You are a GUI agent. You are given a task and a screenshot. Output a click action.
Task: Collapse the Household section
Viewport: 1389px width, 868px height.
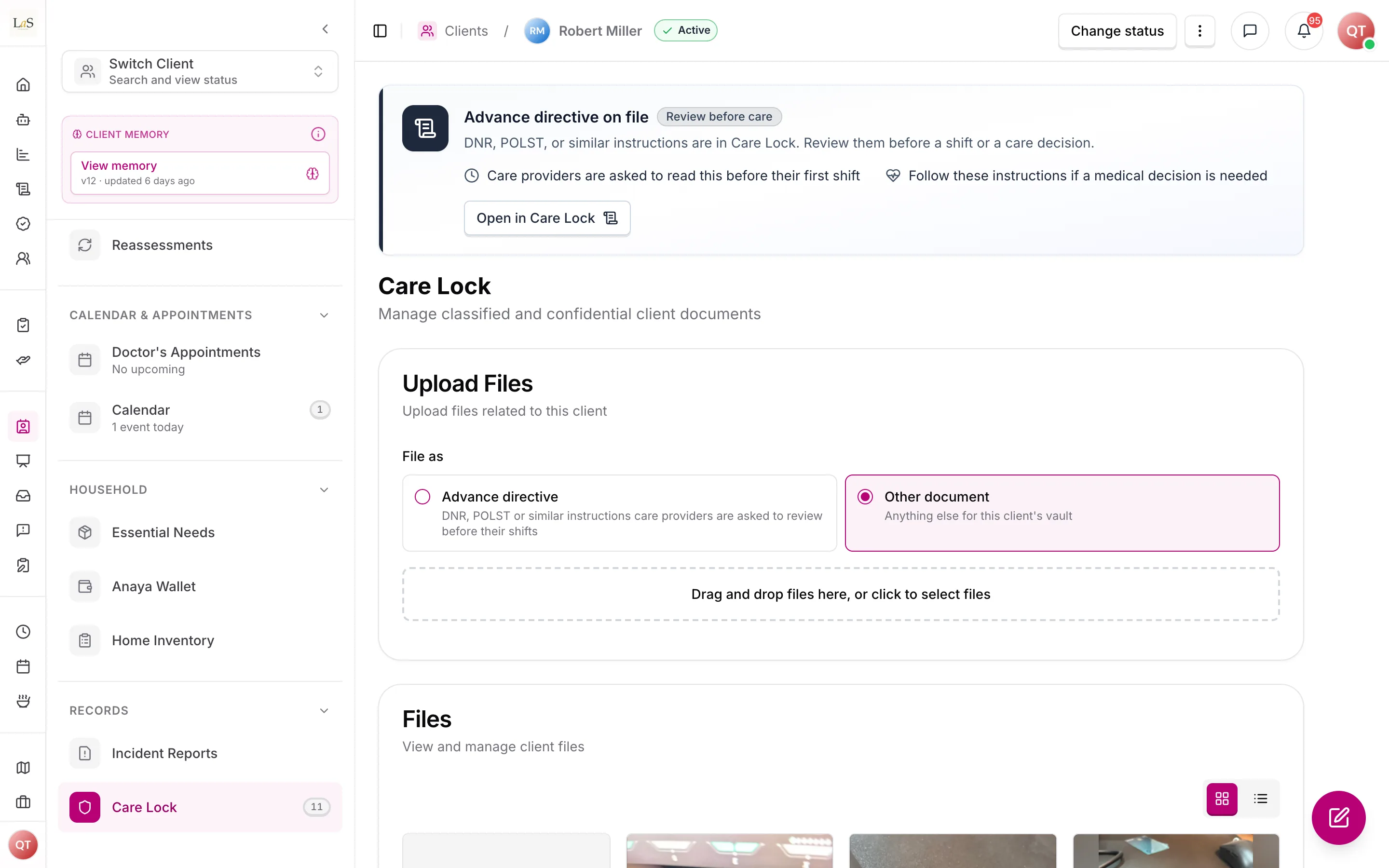click(200, 489)
